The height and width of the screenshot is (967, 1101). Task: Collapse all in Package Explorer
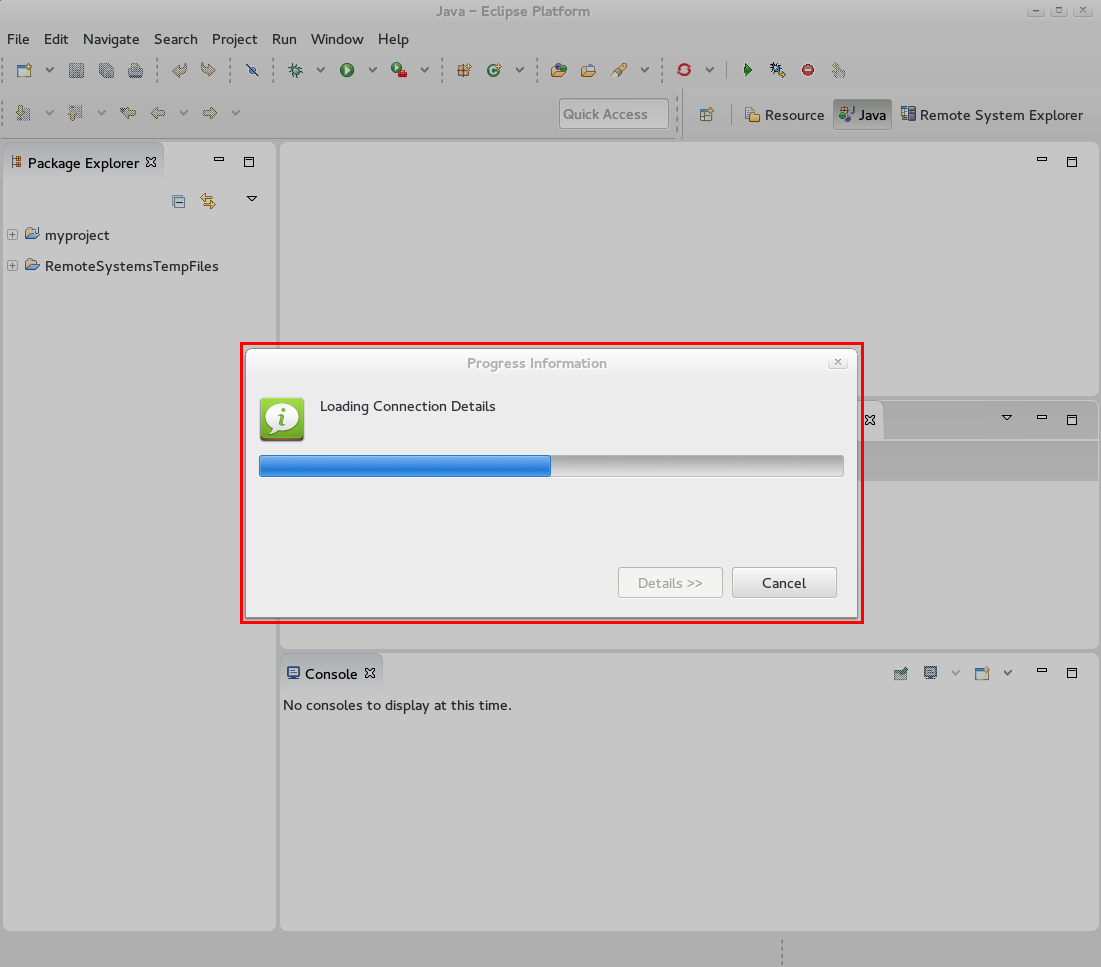pos(179,201)
